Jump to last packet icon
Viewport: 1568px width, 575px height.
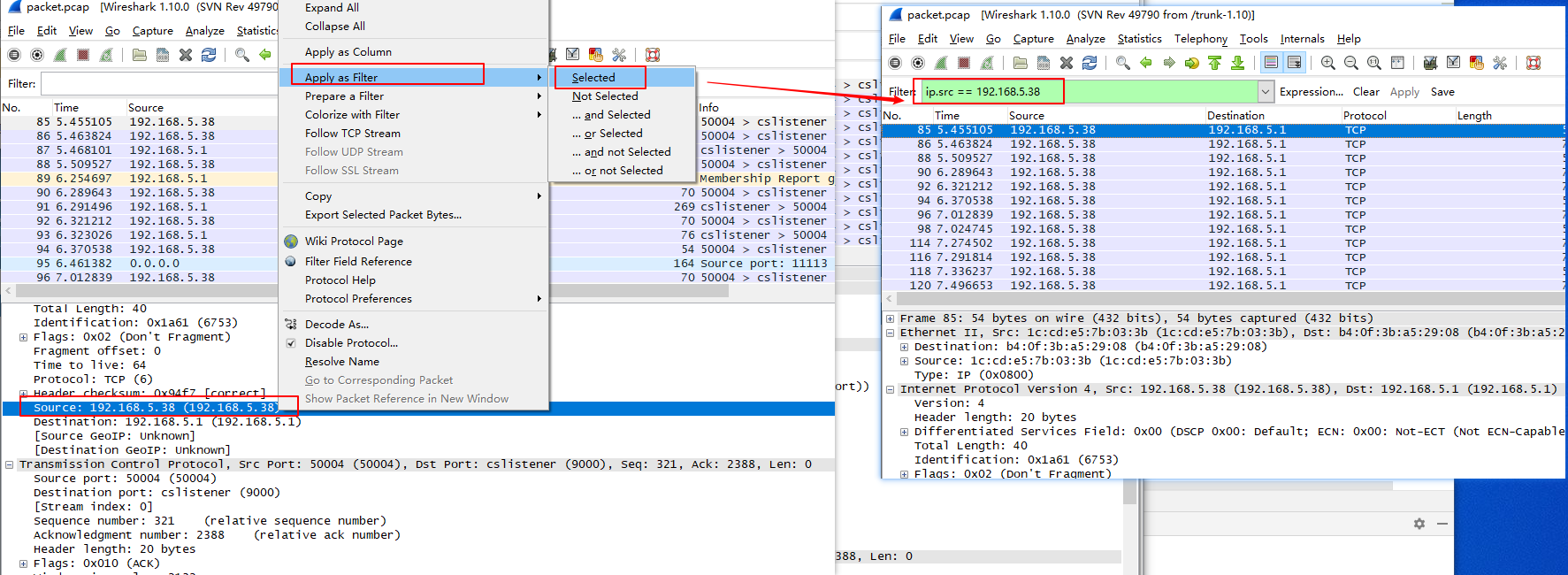coord(1238,63)
